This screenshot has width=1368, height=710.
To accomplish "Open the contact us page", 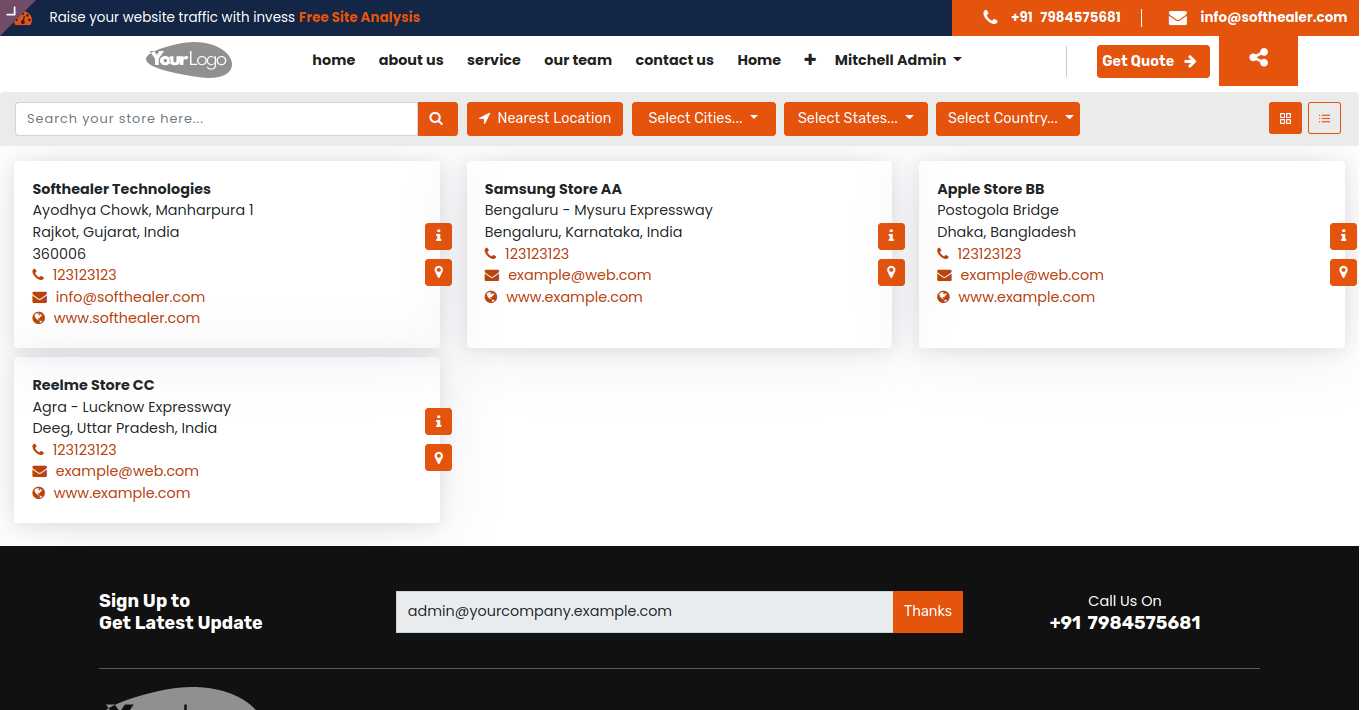I will tap(675, 60).
